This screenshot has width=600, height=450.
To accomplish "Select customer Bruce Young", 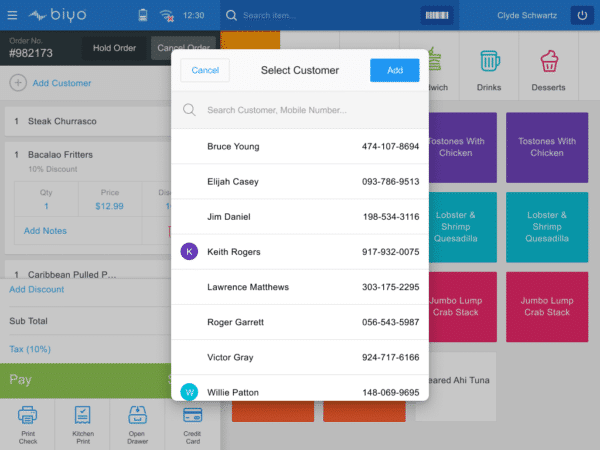I will tap(300, 146).
